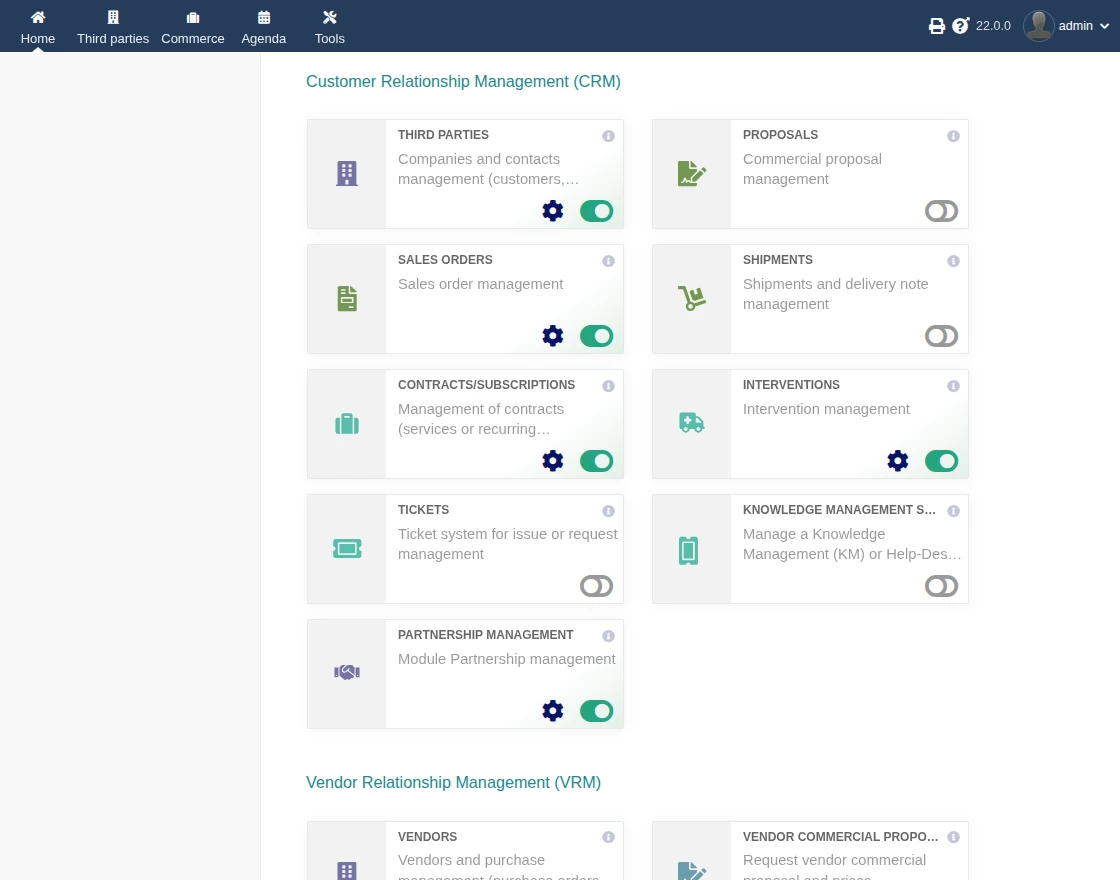1120x880 pixels.
Task: Click the info button on Third Parties module
Action: pyautogui.click(x=608, y=136)
